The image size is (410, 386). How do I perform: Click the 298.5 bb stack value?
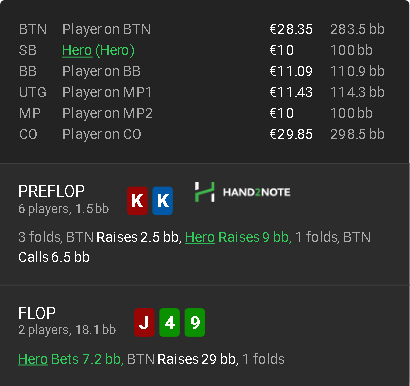(357, 134)
